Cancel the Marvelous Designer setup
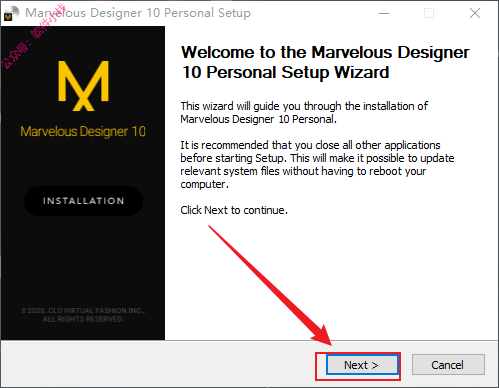The image size is (499, 388). point(448,365)
